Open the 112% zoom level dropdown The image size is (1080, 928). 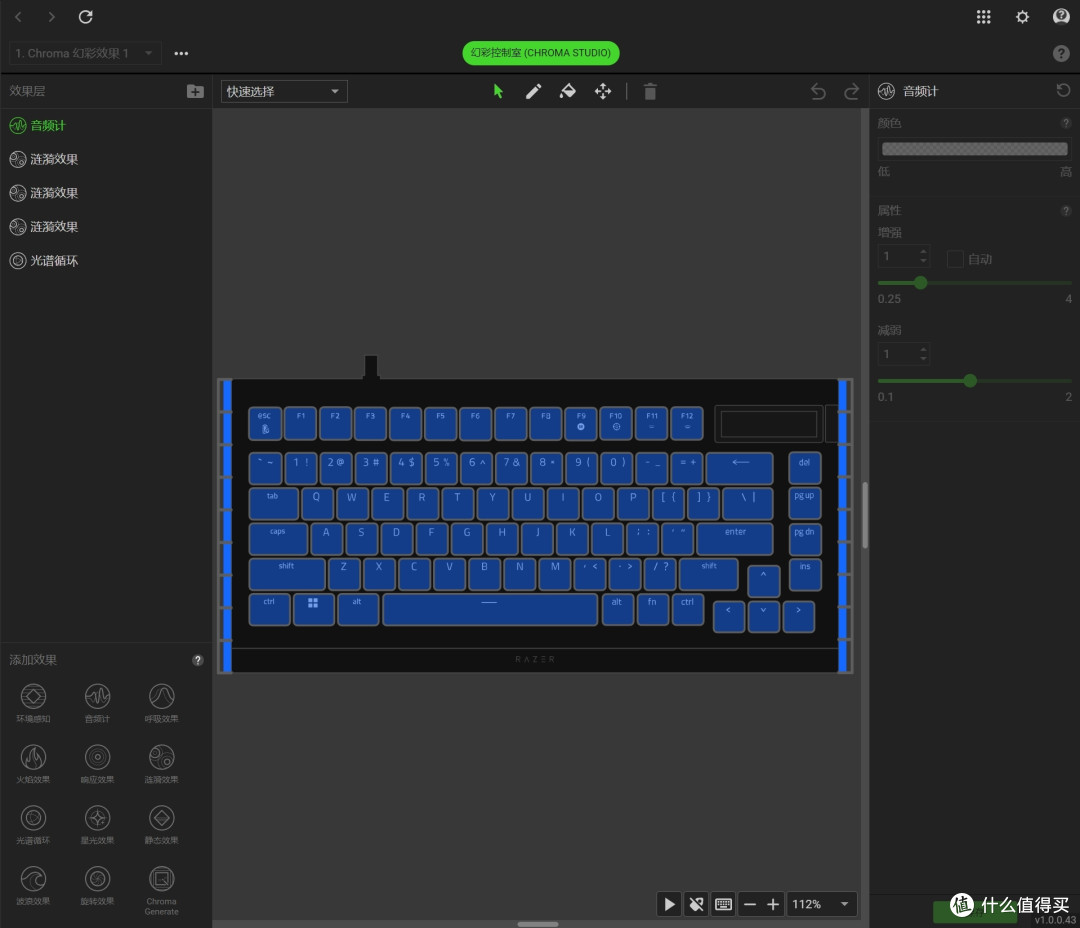coord(821,904)
